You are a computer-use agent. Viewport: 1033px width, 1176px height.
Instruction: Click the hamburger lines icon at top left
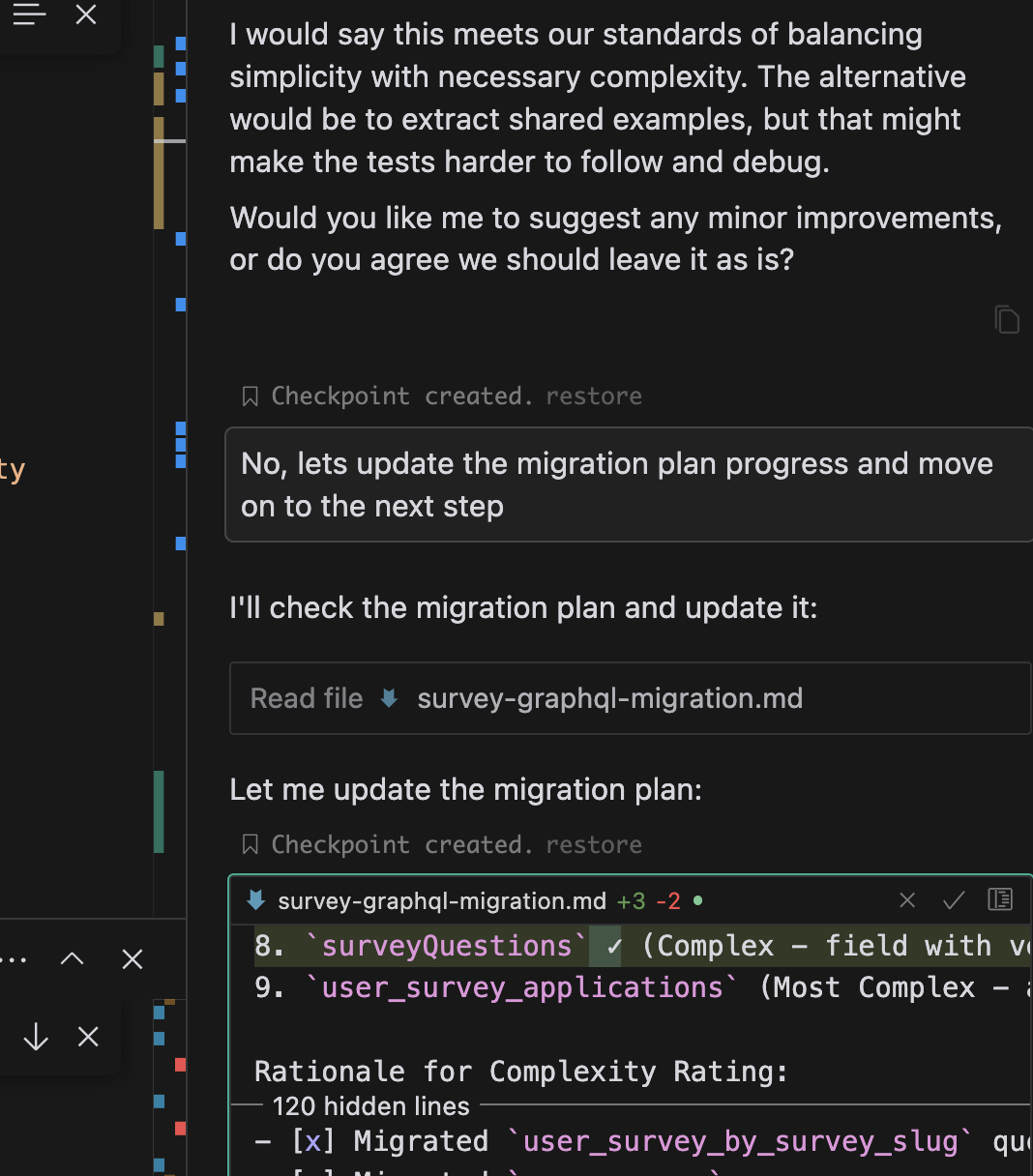click(x=30, y=15)
